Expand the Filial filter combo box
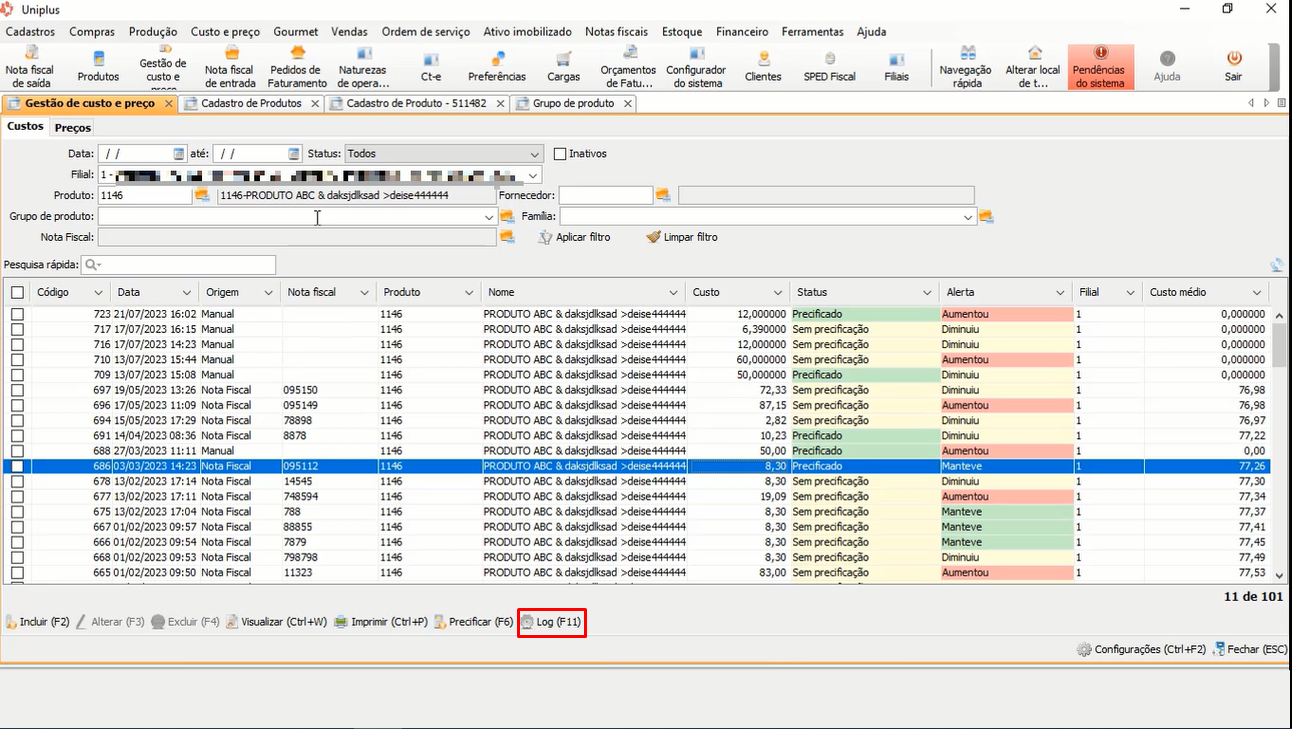This screenshot has height=729, width=1292. pyautogui.click(x=534, y=175)
